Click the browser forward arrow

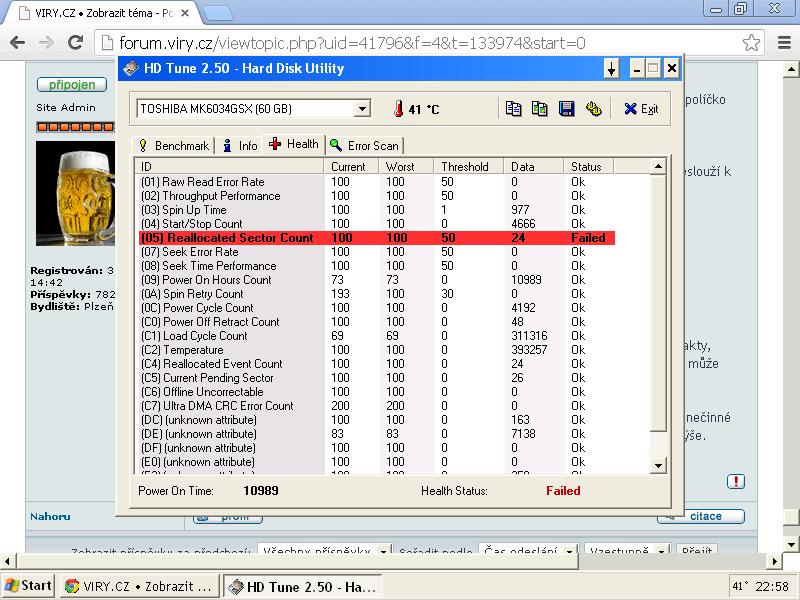pos(46,42)
